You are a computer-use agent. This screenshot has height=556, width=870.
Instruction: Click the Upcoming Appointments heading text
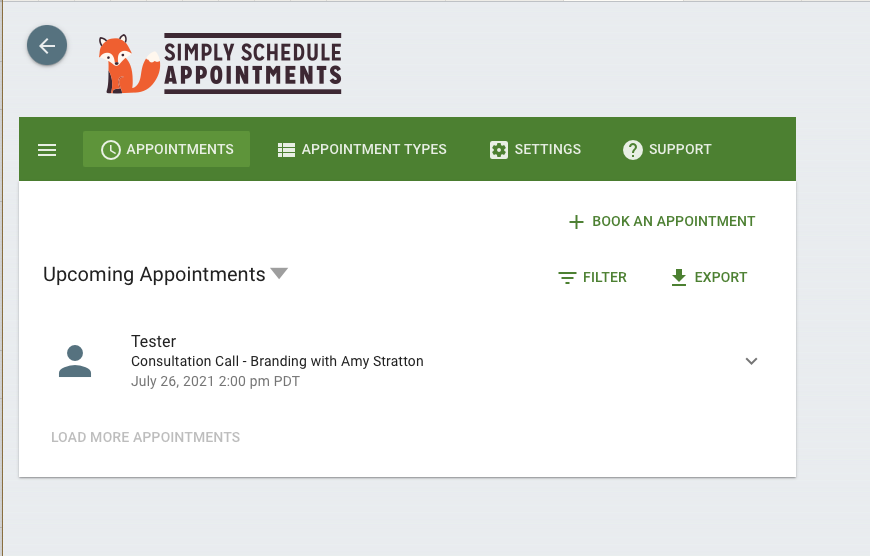click(x=154, y=275)
